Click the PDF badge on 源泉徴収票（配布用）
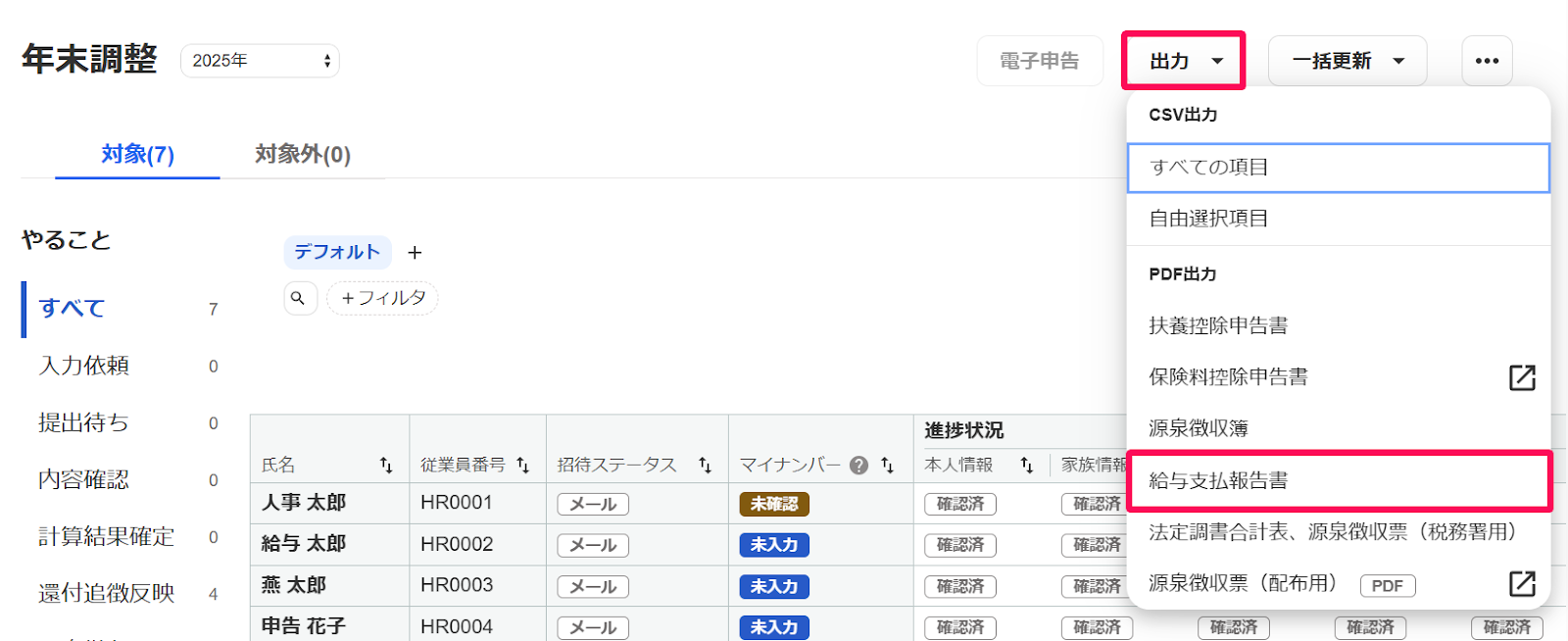 point(1388,586)
